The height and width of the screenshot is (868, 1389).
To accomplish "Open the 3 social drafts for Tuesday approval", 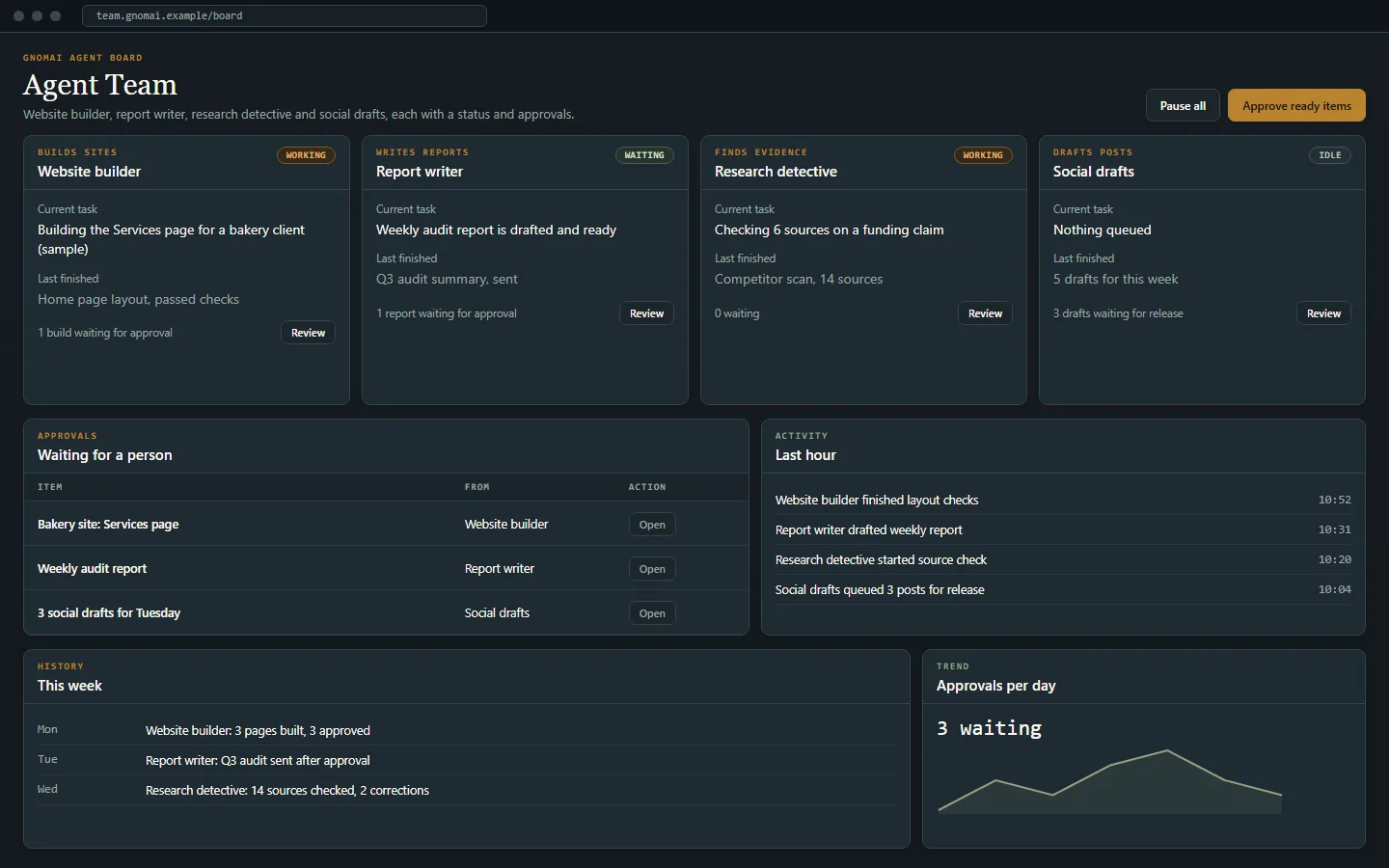I will [x=652, y=613].
